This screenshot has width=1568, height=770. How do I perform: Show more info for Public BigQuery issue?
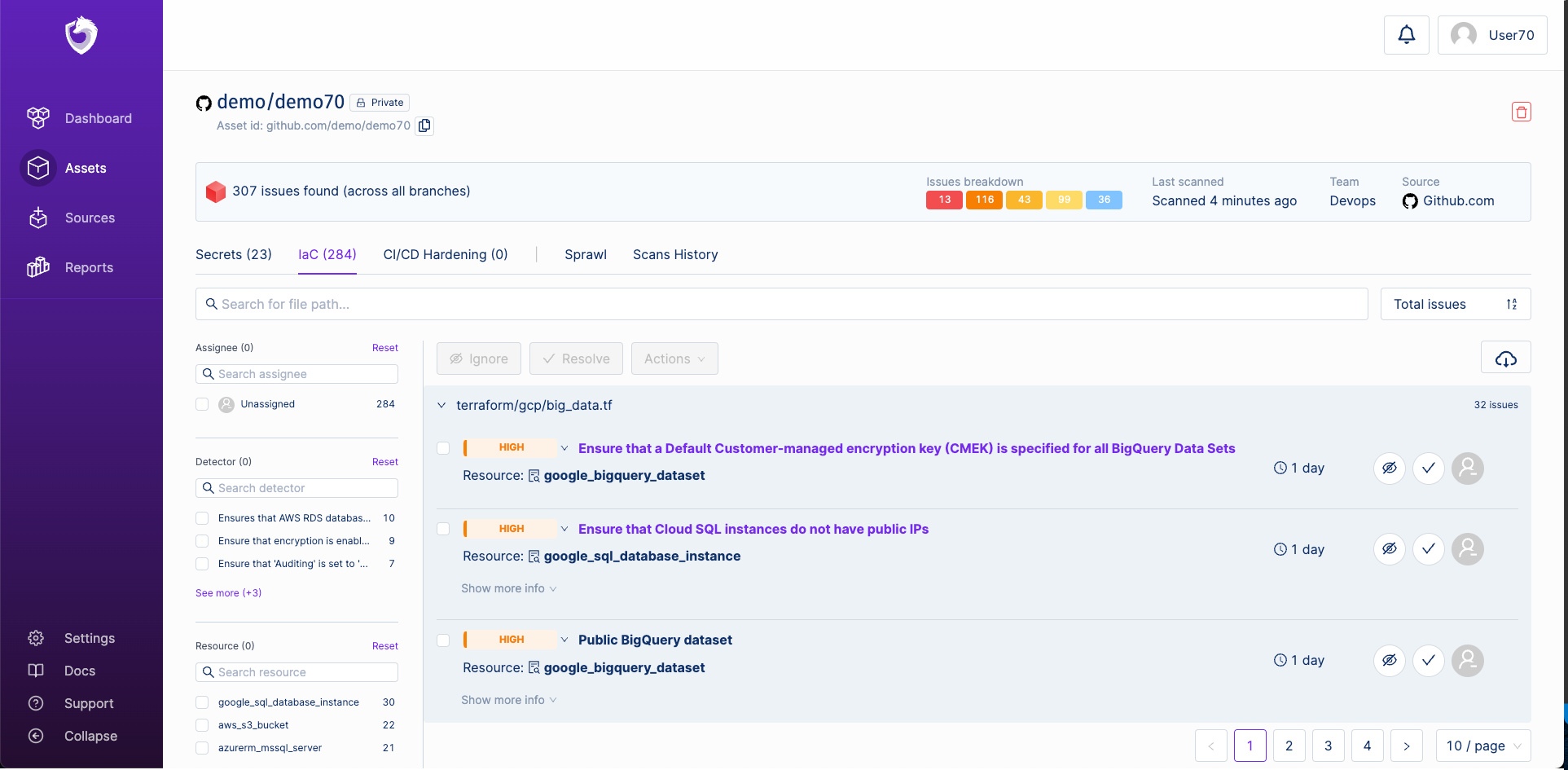tap(509, 700)
